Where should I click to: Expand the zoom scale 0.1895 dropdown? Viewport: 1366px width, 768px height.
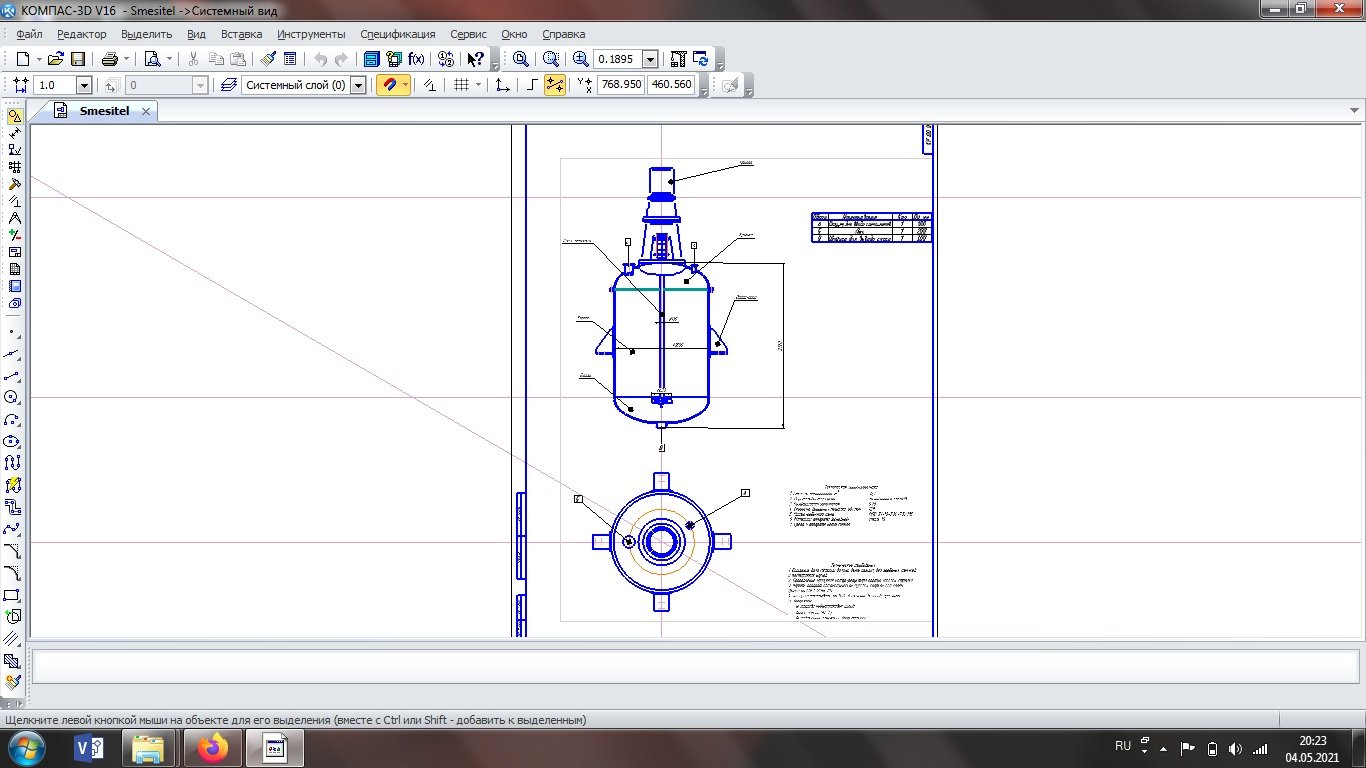click(x=651, y=59)
